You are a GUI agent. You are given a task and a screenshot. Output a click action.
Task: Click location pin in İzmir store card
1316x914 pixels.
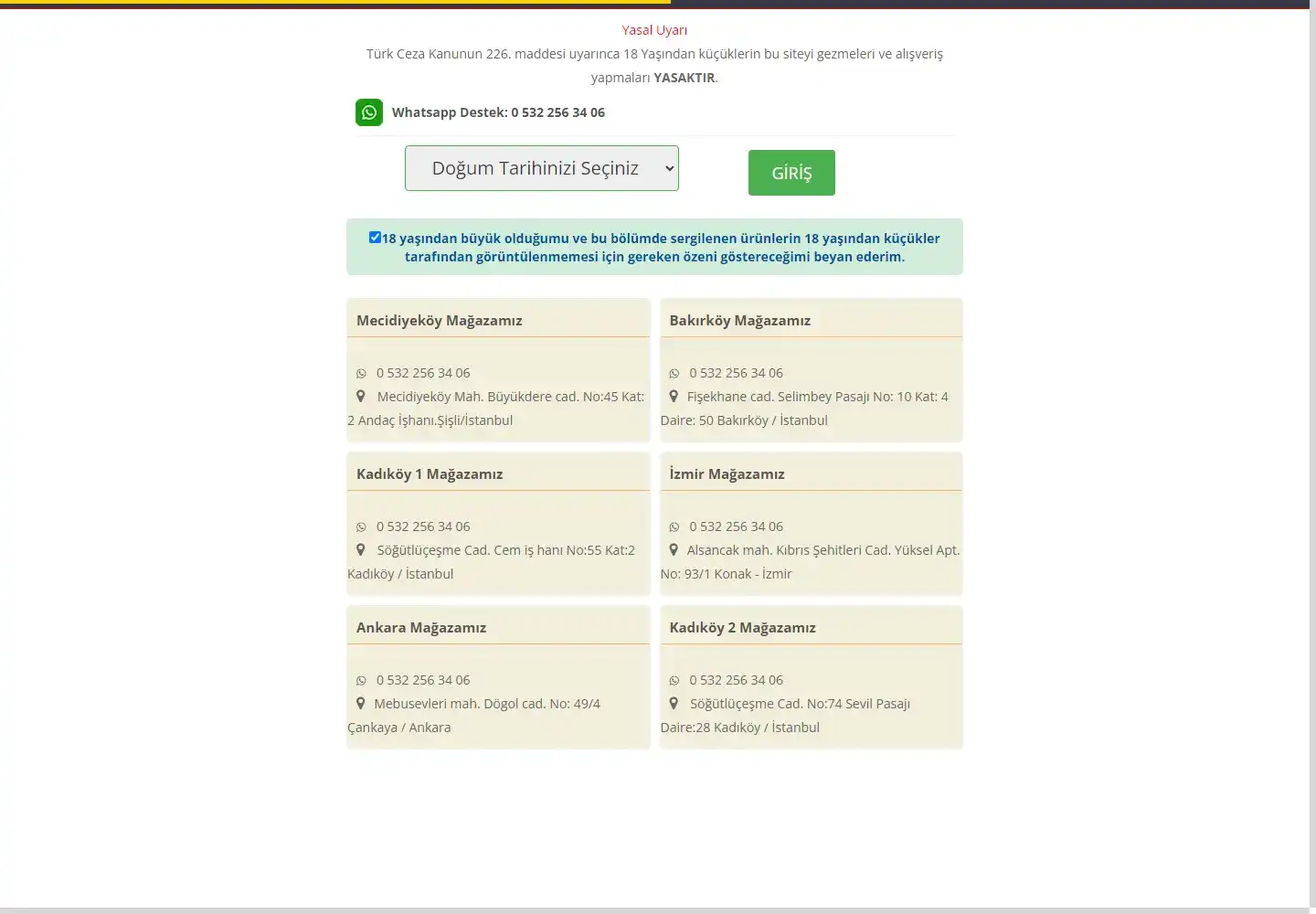click(x=674, y=550)
